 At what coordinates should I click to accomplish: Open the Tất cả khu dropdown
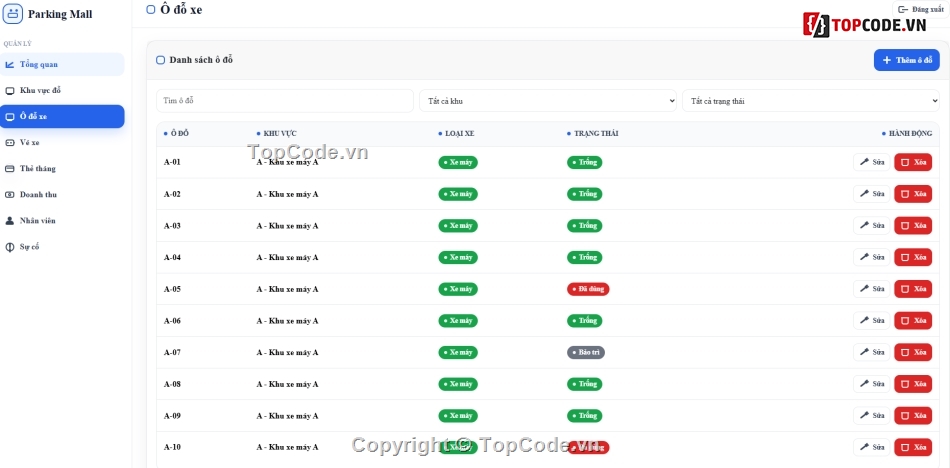548,101
